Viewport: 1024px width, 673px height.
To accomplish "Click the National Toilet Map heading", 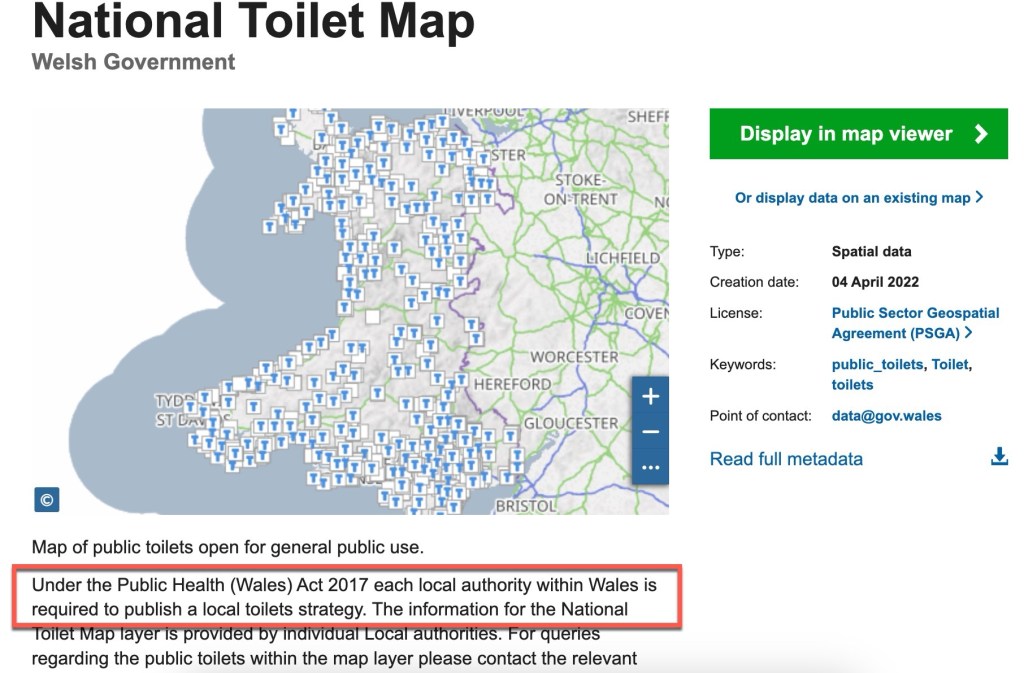I will [x=253, y=23].
